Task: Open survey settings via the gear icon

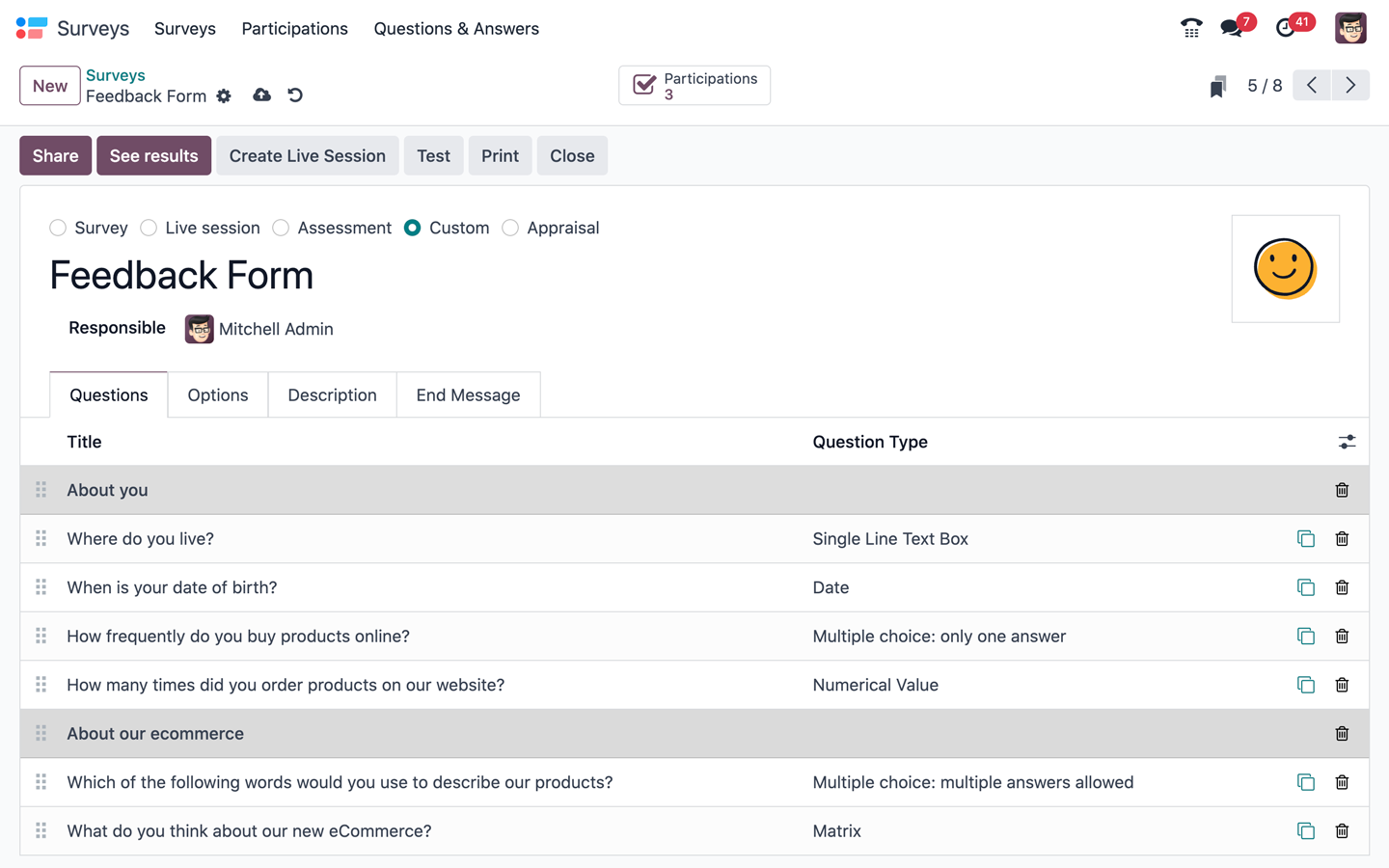Action: click(224, 95)
